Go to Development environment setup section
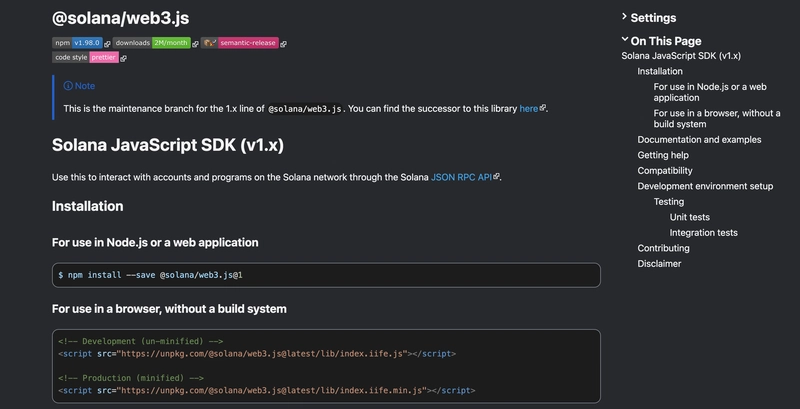The height and width of the screenshot is (409, 800). click(x=705, y=186)
